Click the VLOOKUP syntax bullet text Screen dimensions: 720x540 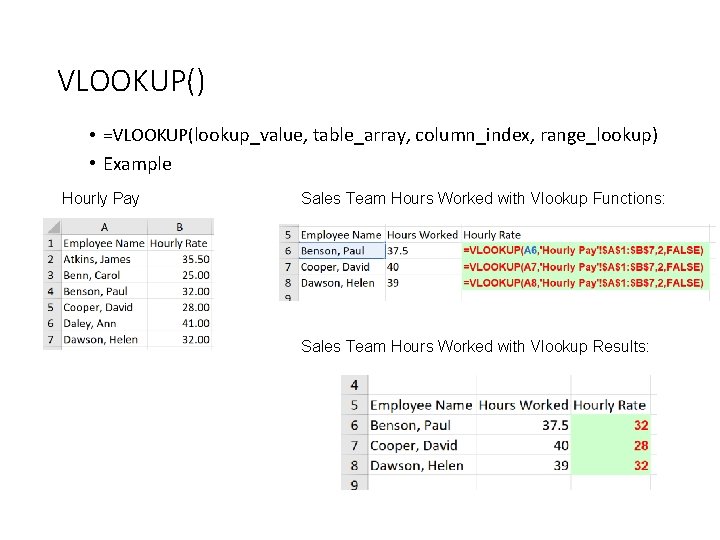381,135
